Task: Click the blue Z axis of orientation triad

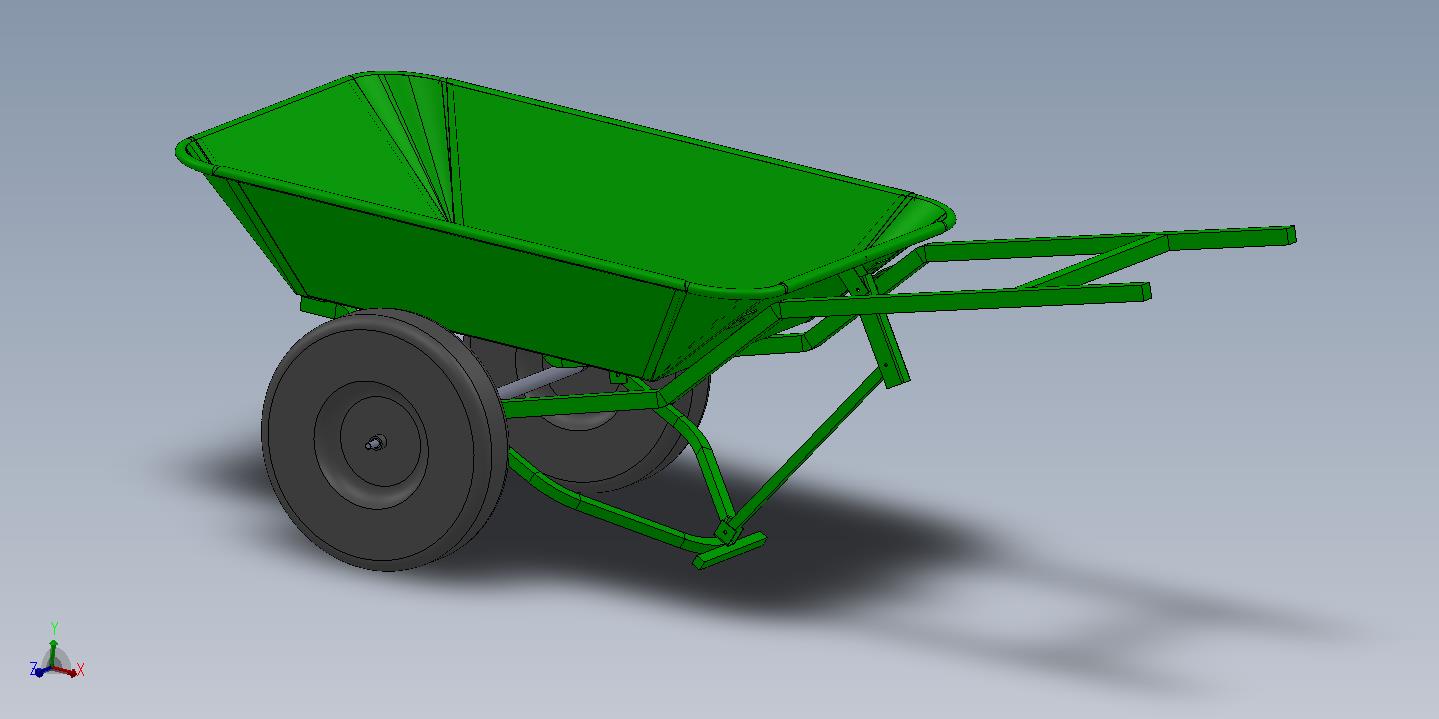Action: click(x=41, y=670)
